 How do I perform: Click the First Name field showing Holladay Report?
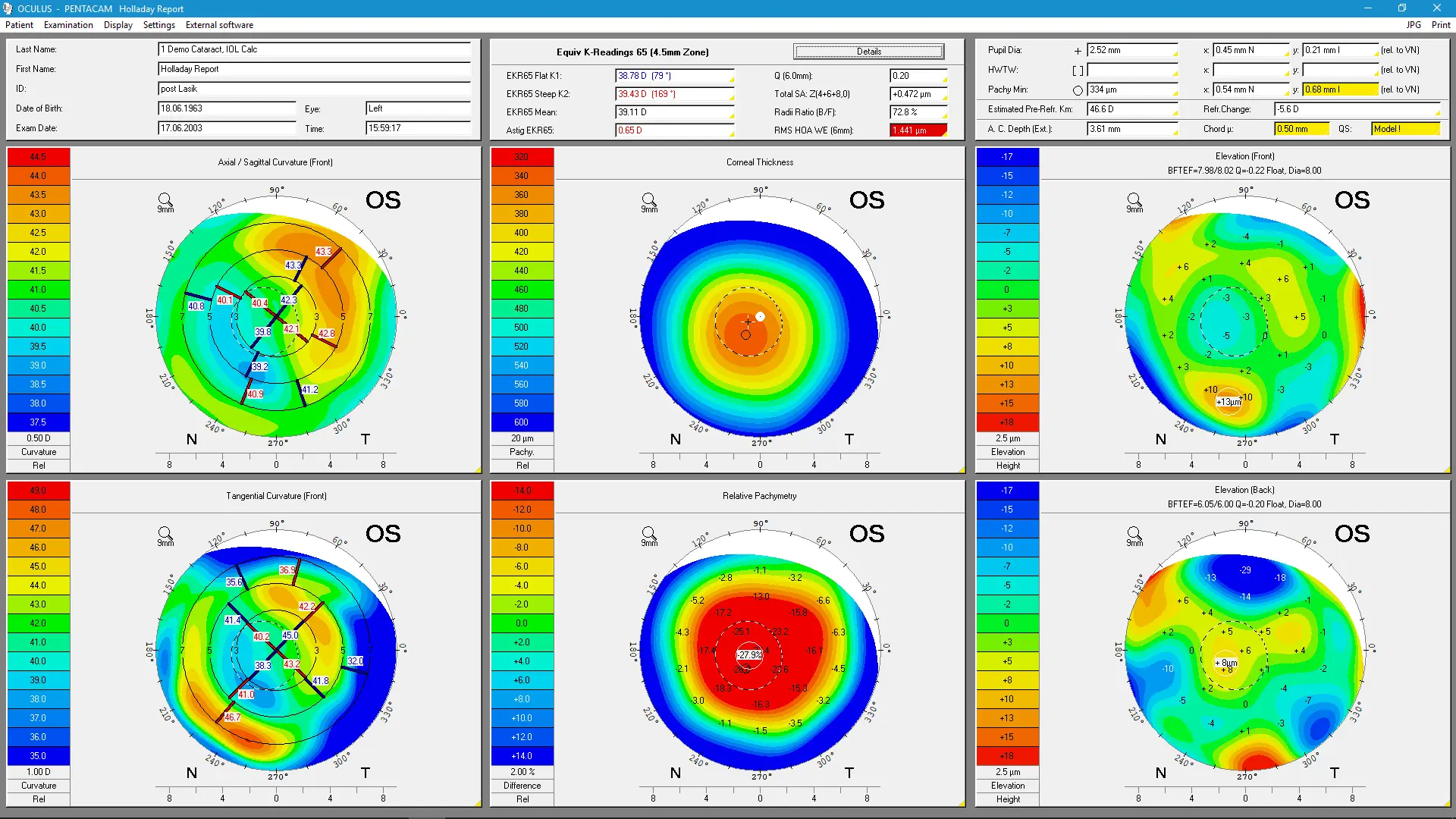click(314, 69)
